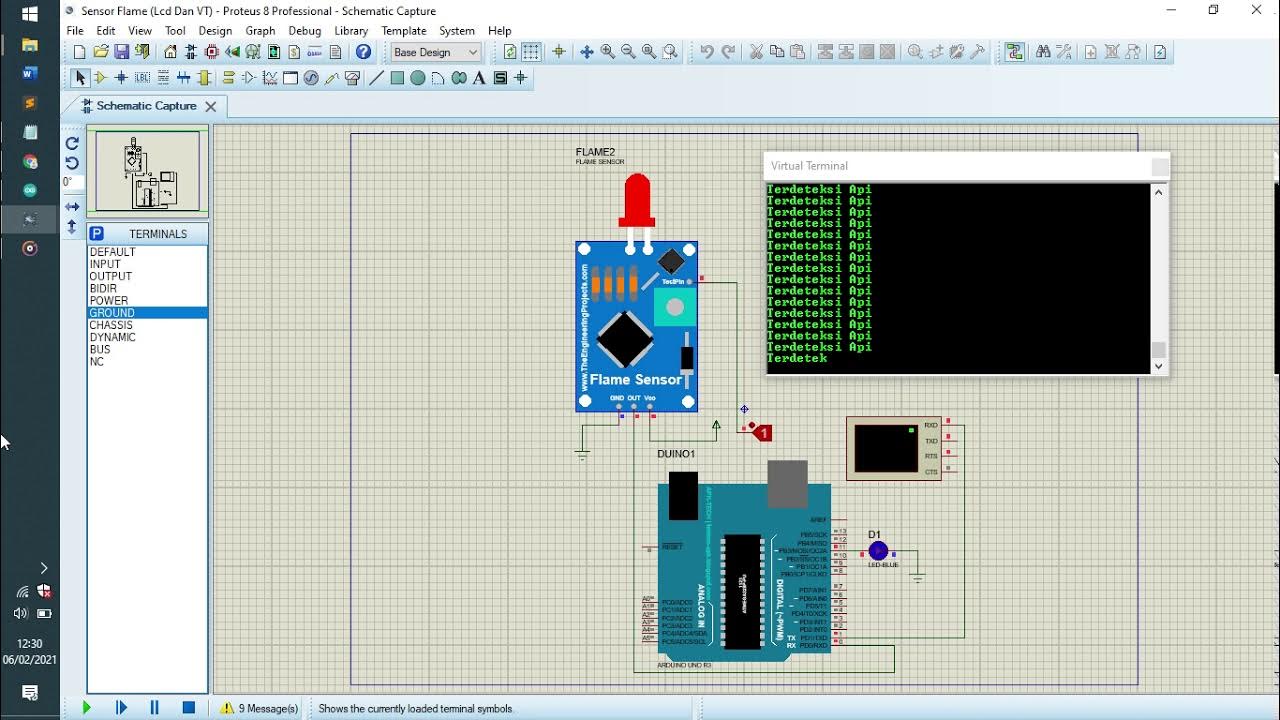The width and height of the screenshot is (1280, 720).
Task: Select the 2D graphics line tool
Action: [x=376, y=78]
